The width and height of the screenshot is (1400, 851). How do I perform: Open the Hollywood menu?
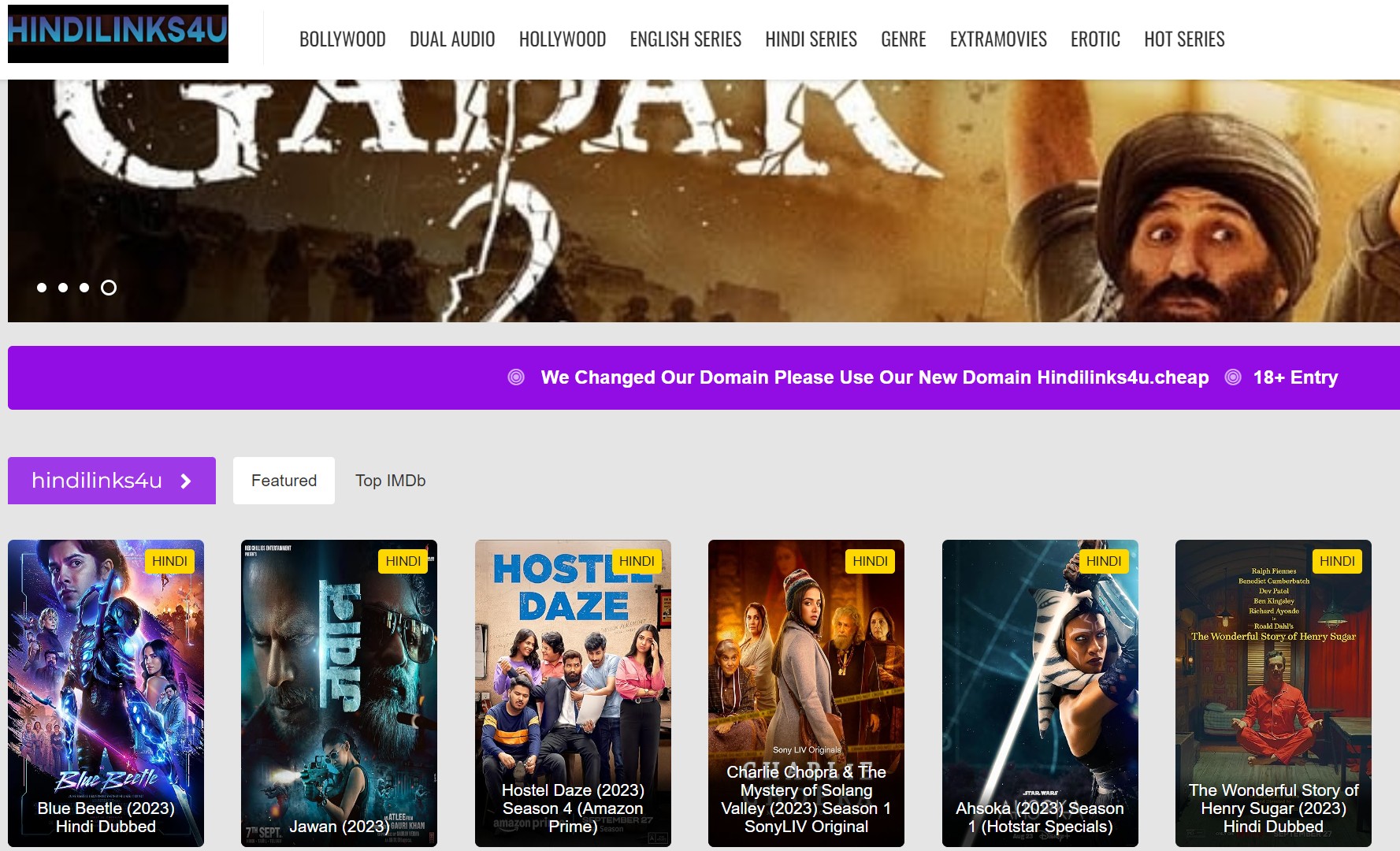coord(563,39)
